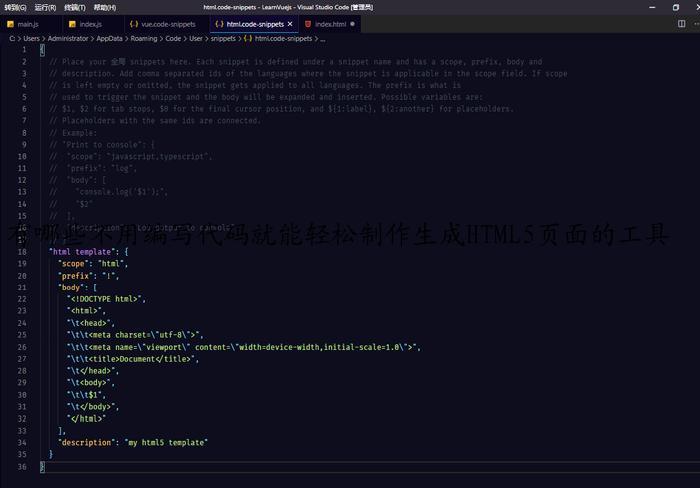
Task: Click the snippets breadcrumb segment
Action: pyautogui.click(x=223, y=38)
